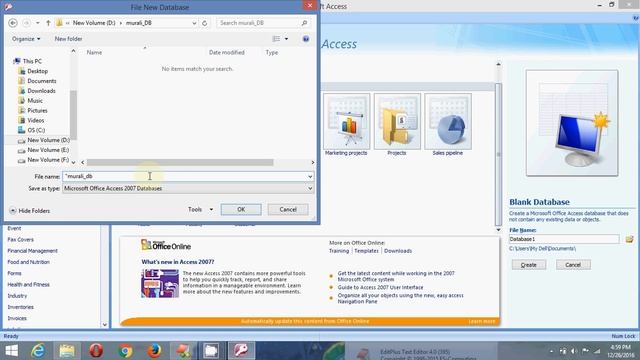This screenshot has height=360, width=640.
Task: Open Organize dropdown menu
Action: 26,39
